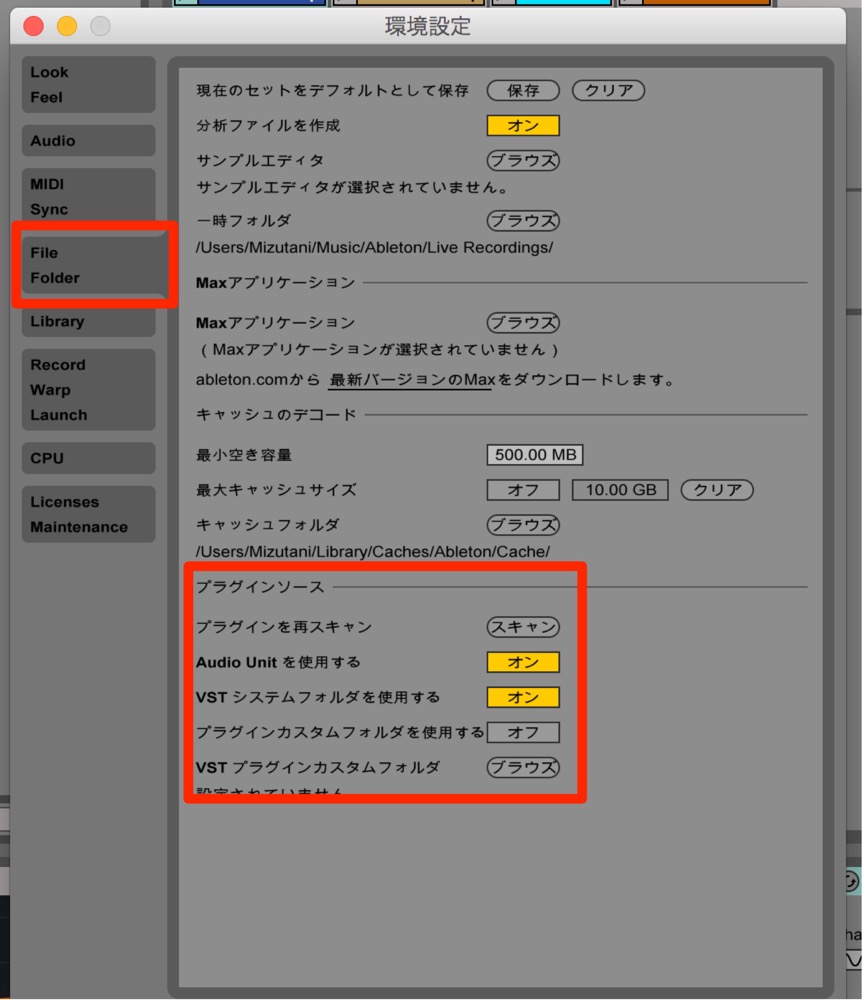Click クリア next to the 保存 button

tap(608, 91)
